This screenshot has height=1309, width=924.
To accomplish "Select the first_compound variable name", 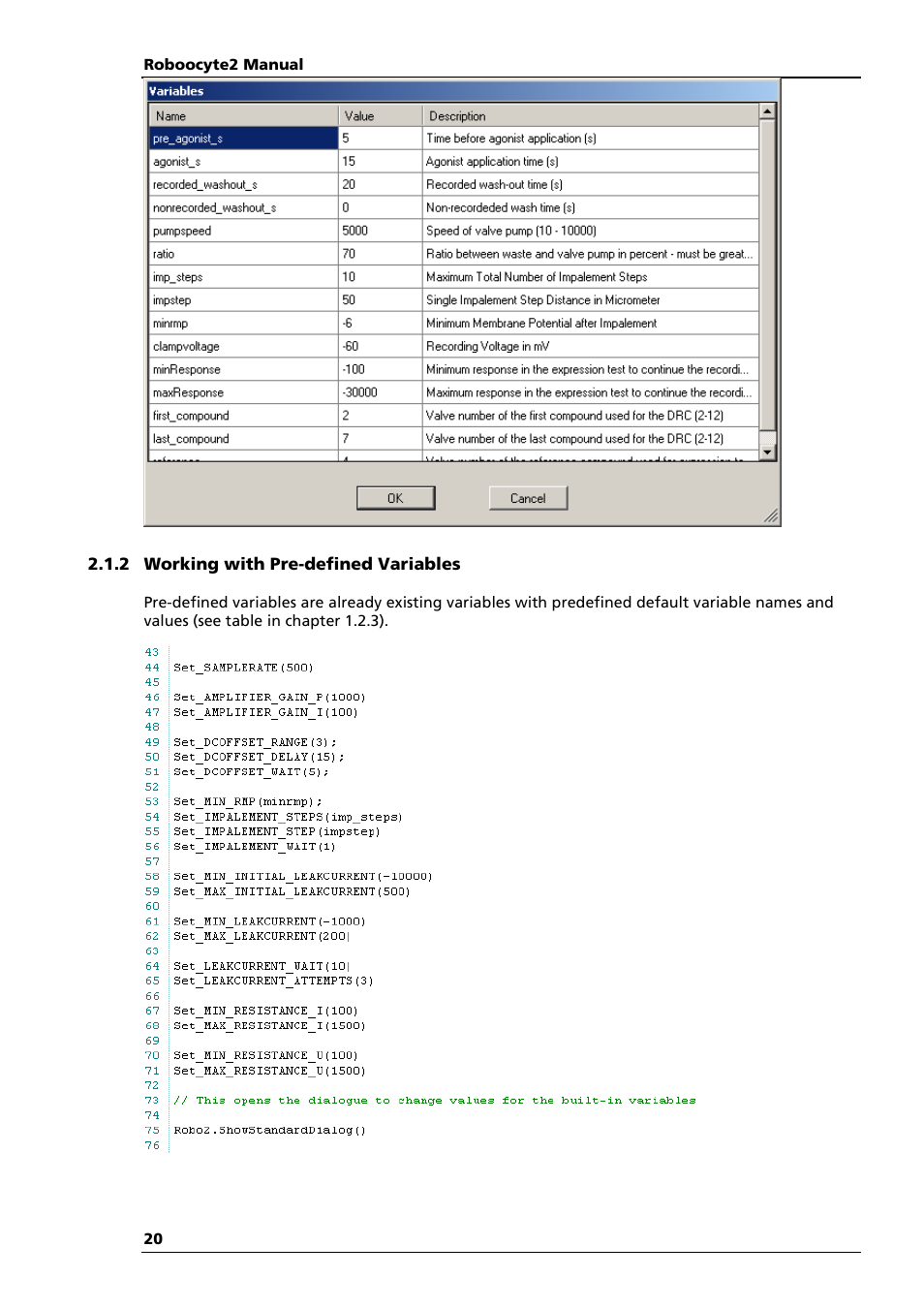I will 191,416.
